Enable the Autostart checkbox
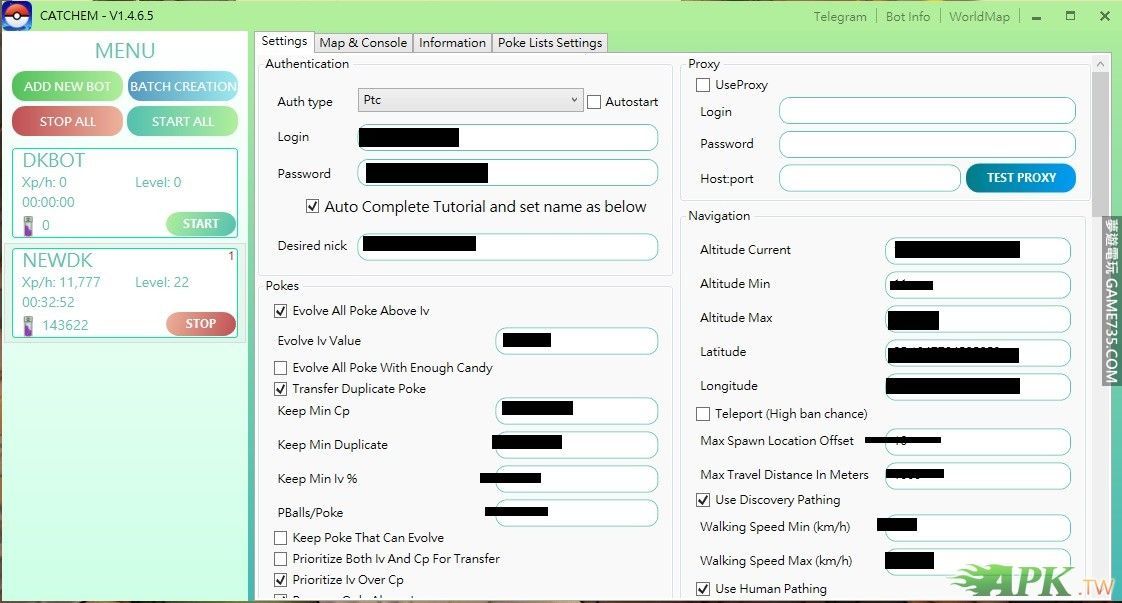 point(594,102)
